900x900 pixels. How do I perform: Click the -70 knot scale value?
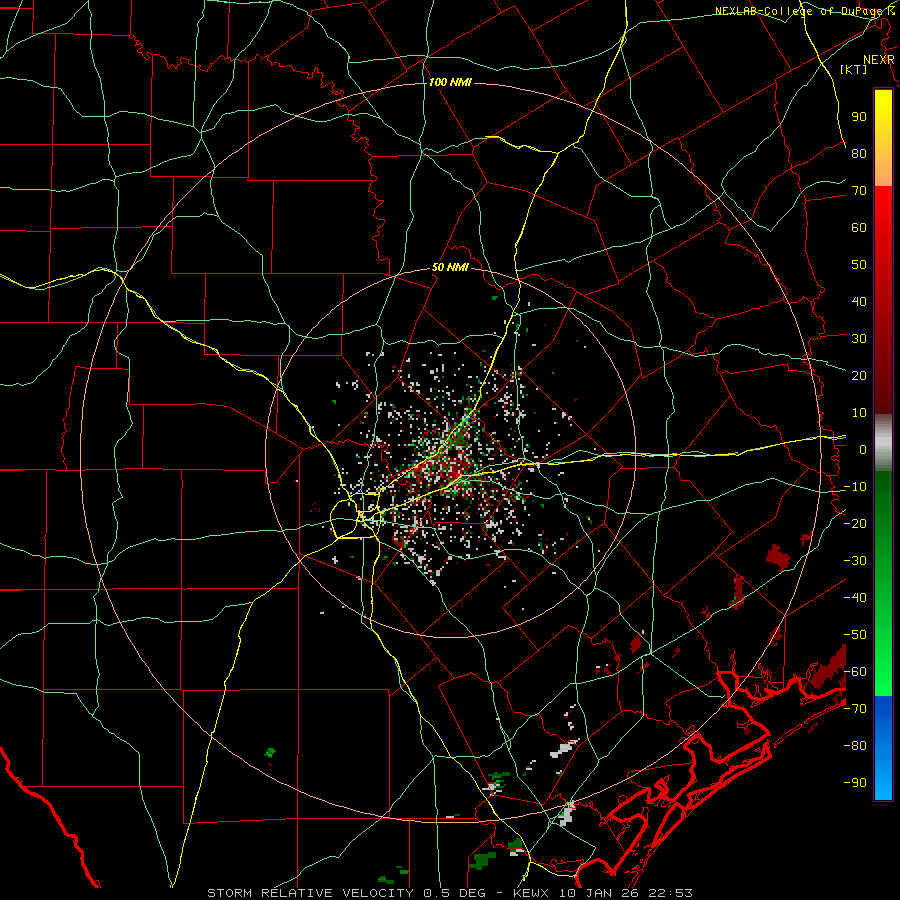[x=855, y=709]
